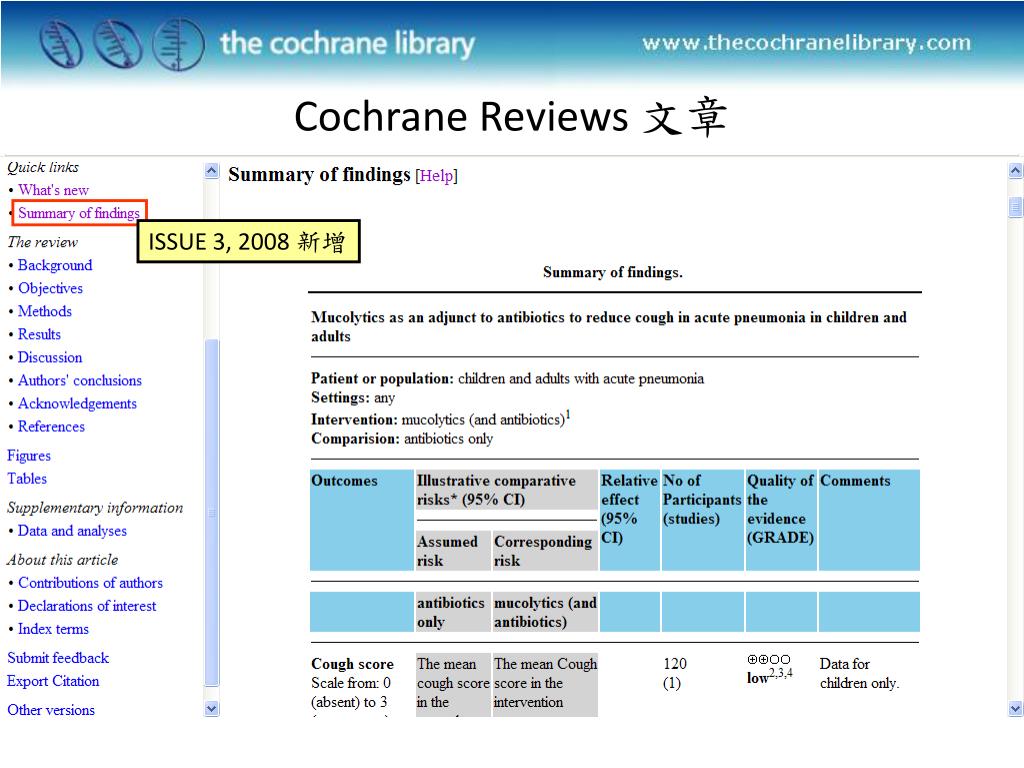Go to the Background section
Viewport: 1024px width, 768px height.
pos(55,265)
